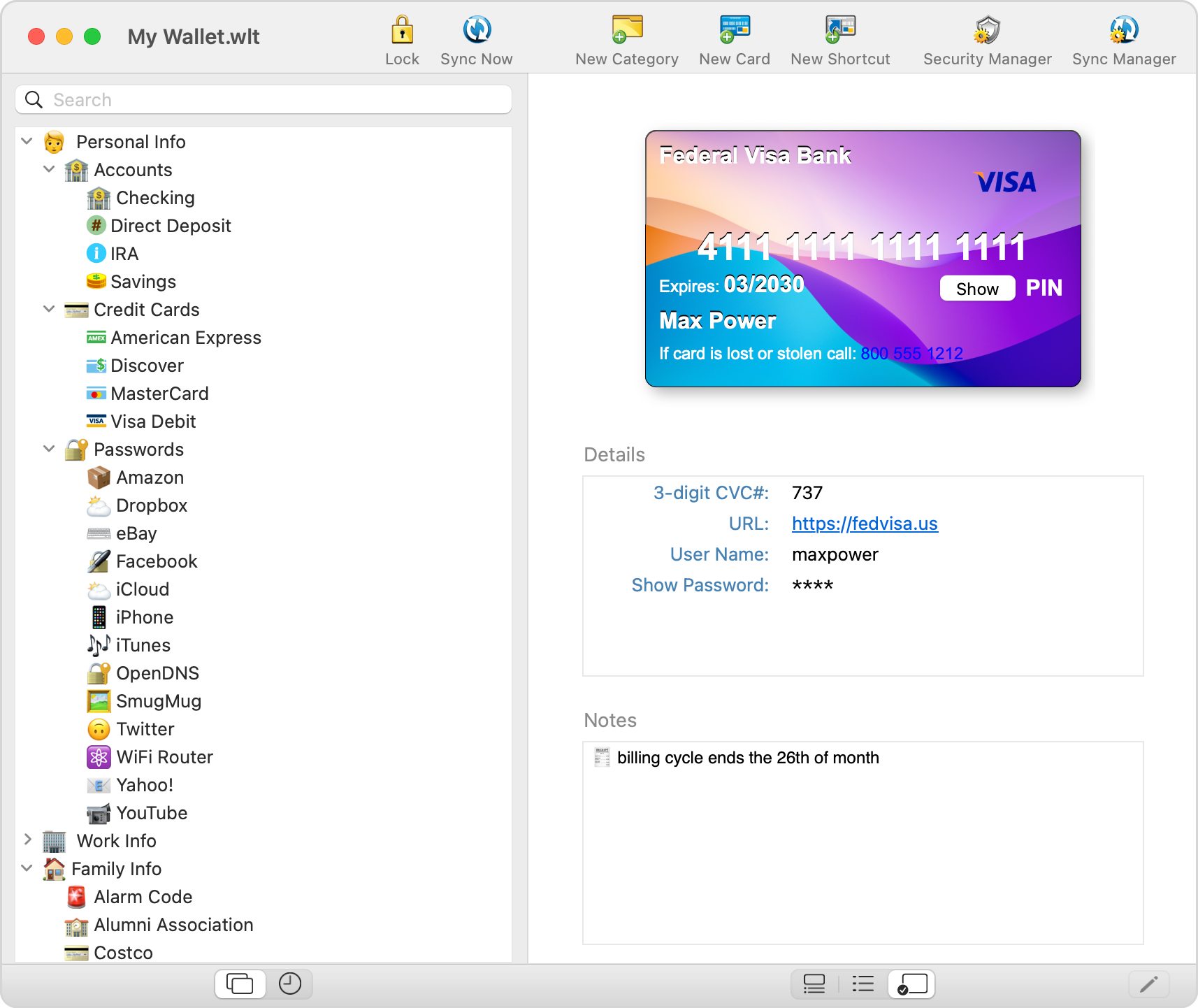Open the Sync Manager icon
The width and height of the screenshot is (1198, 1008).
[x=1124, y=29]
